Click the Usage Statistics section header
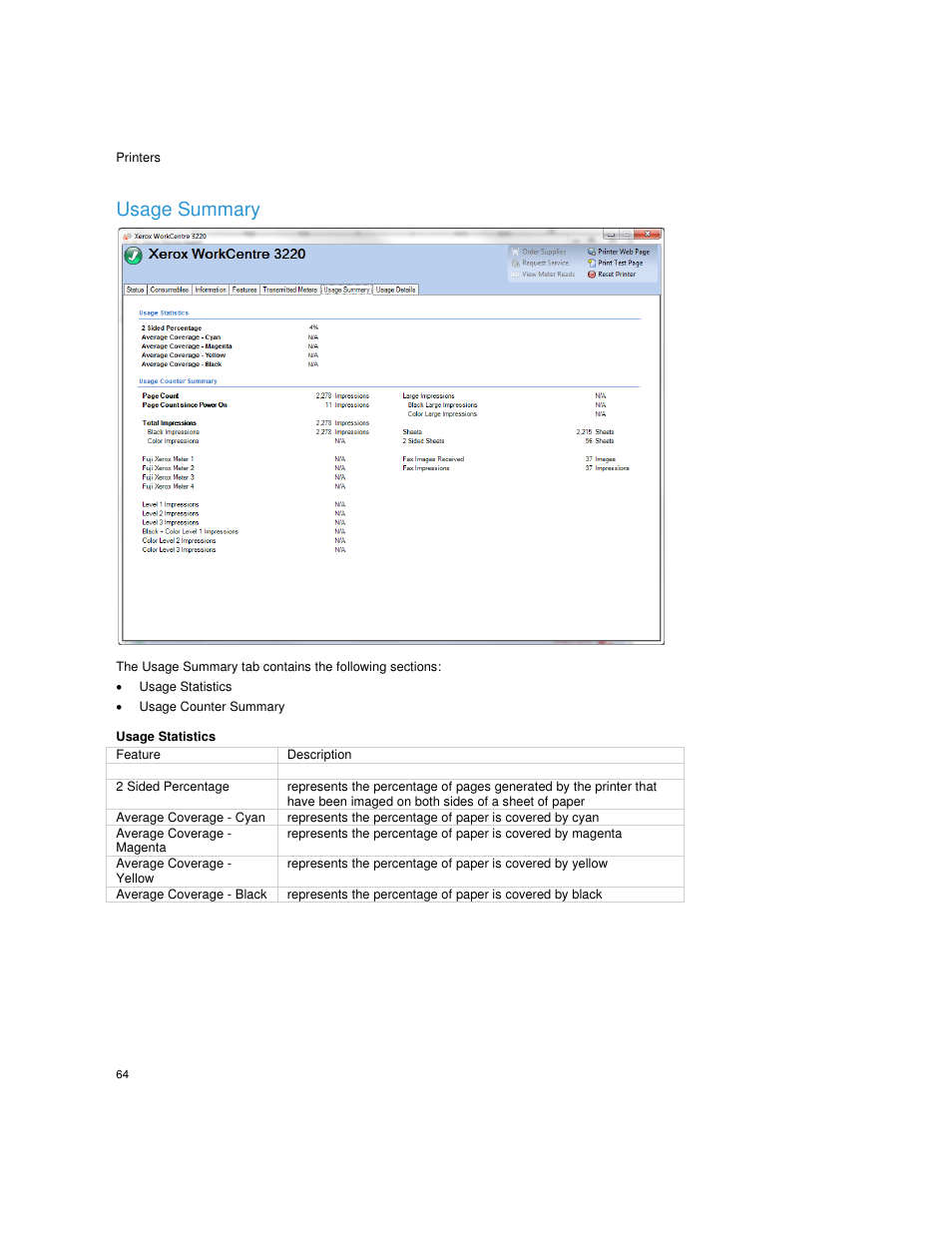 tap(164, 312)
